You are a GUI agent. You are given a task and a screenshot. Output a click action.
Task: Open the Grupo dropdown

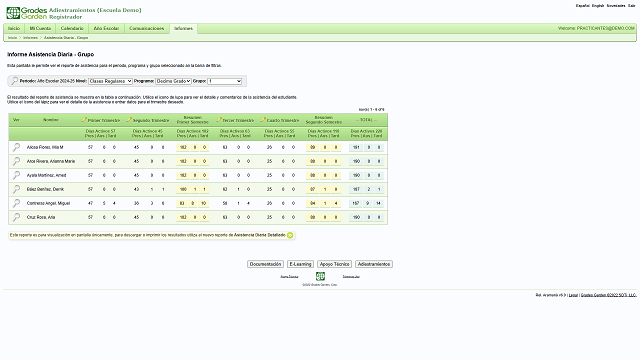pos(224,81)
